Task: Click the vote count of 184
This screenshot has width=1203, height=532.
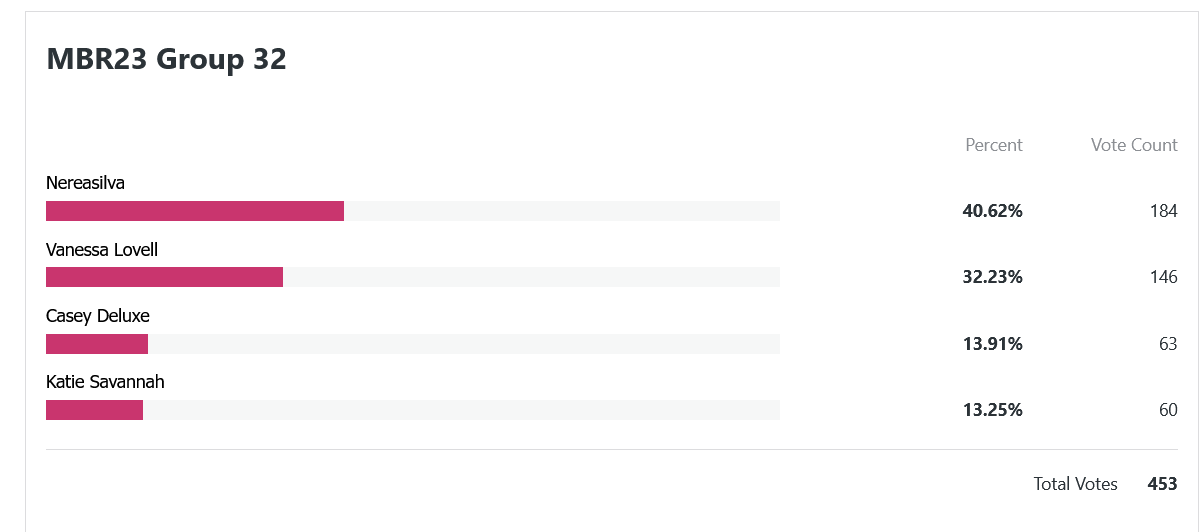Action: 1163,211
